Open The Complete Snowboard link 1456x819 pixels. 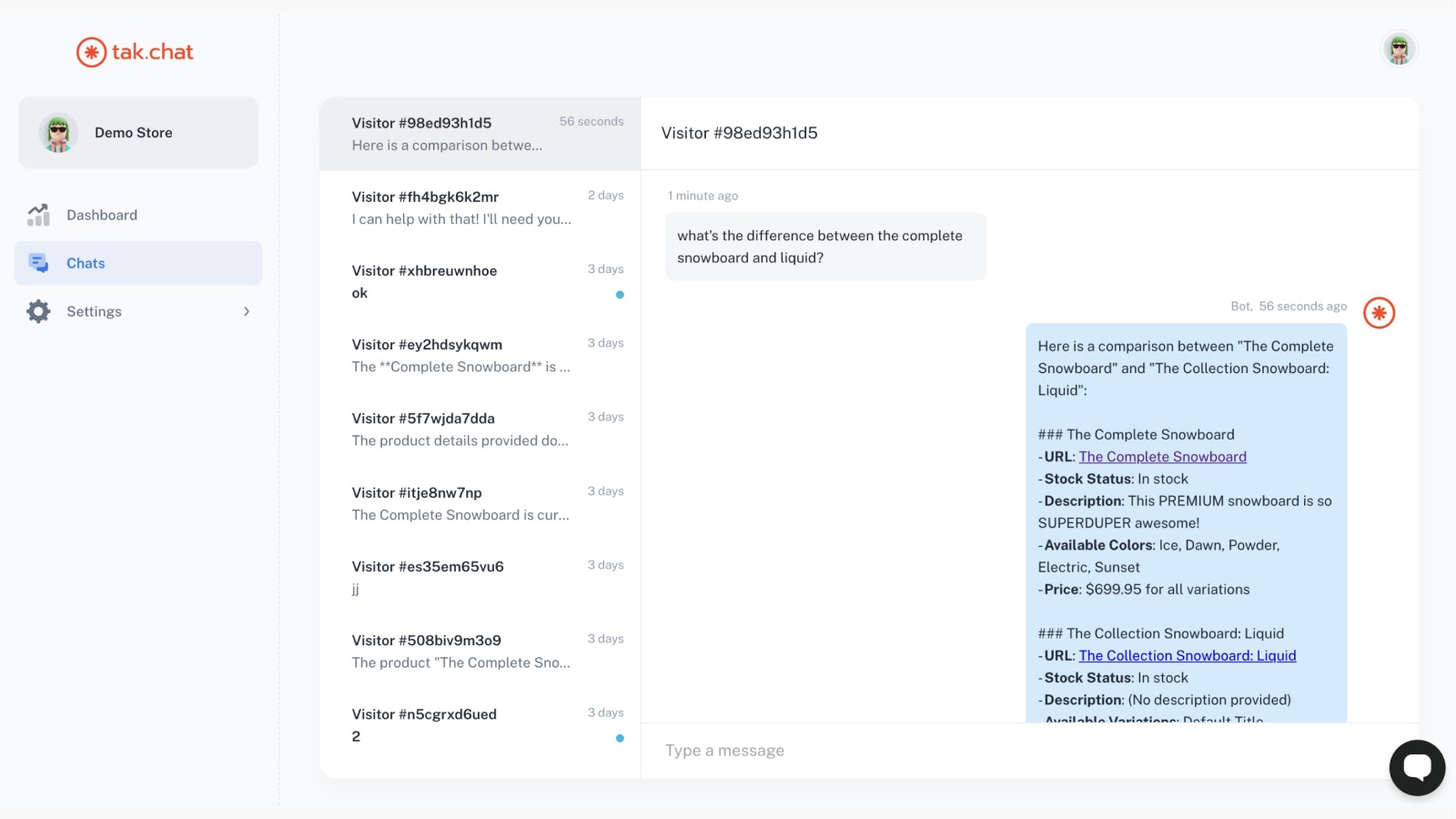pyautogui.click(x=1162, y=457)
